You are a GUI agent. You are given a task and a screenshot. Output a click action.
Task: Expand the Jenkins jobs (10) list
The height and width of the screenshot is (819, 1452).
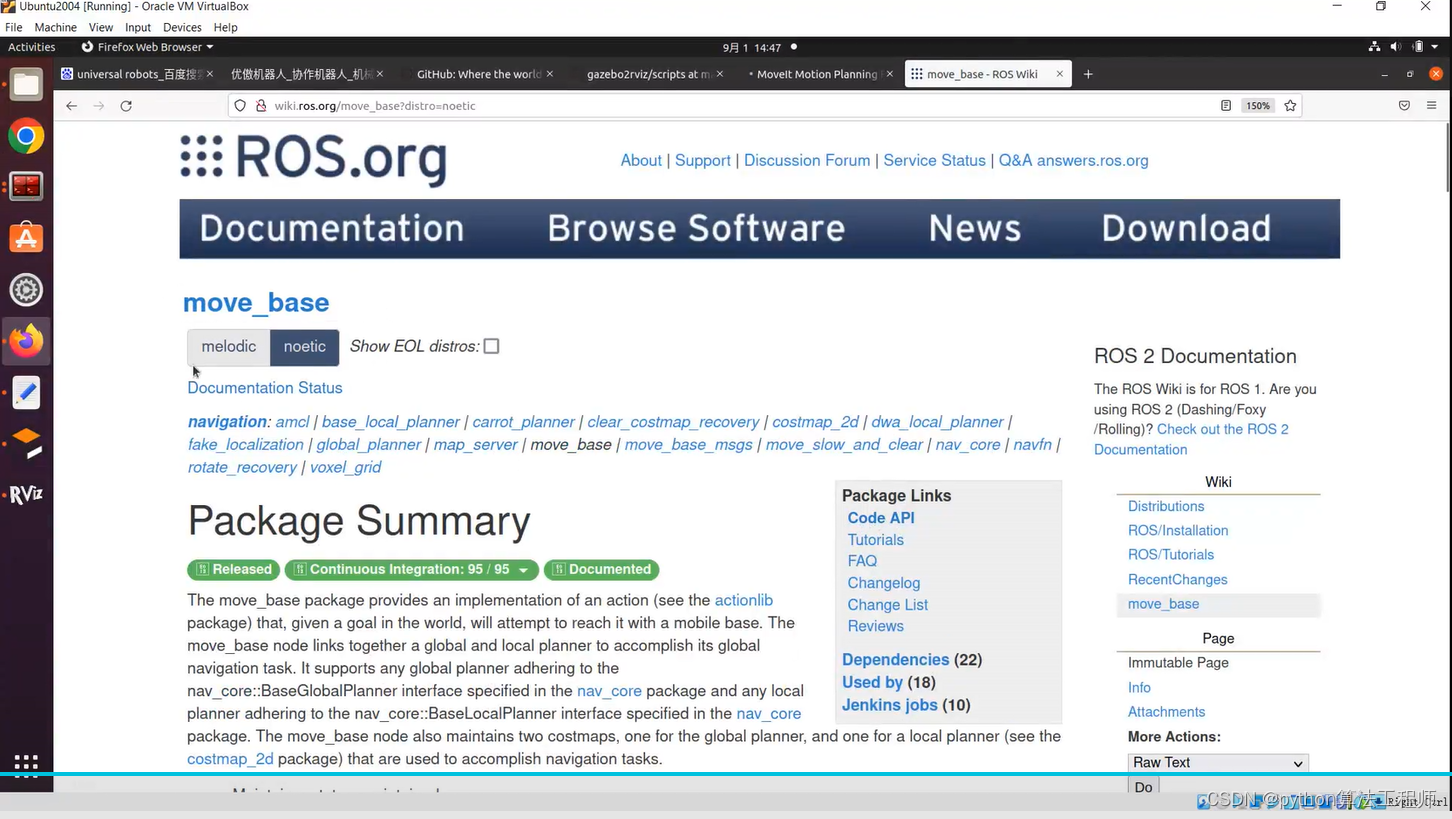pyautogui.click(x=890, y=705)
